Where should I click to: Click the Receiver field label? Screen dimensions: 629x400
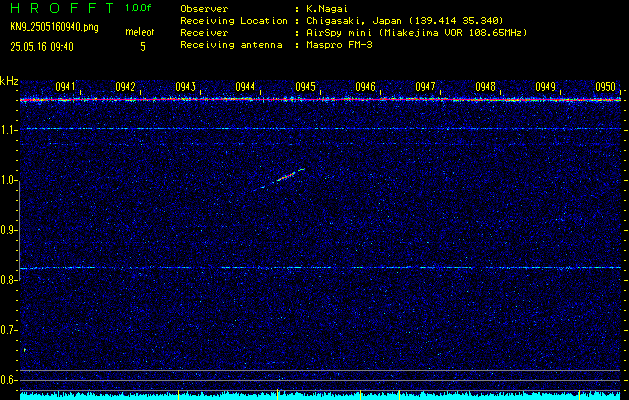[204, 33]
